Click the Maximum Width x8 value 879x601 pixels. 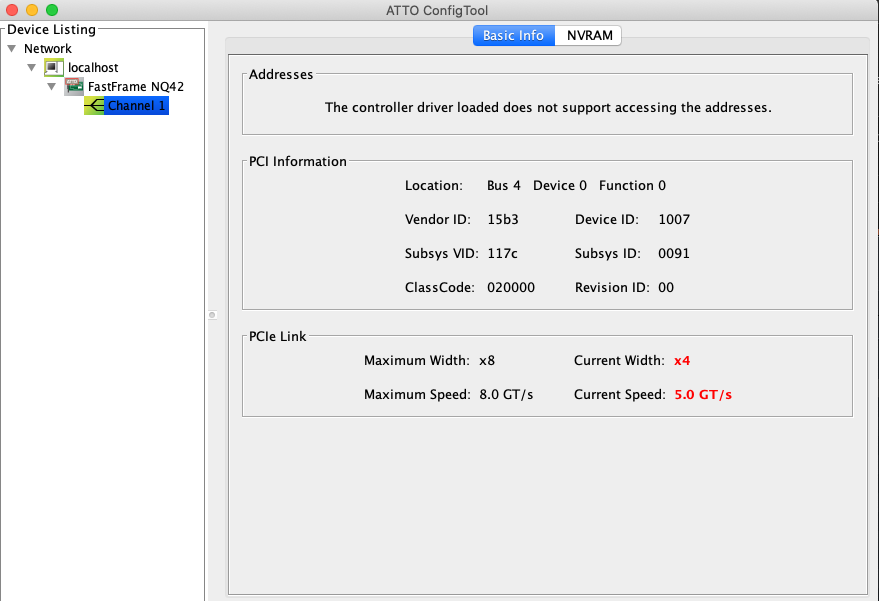tap(487, 360)
